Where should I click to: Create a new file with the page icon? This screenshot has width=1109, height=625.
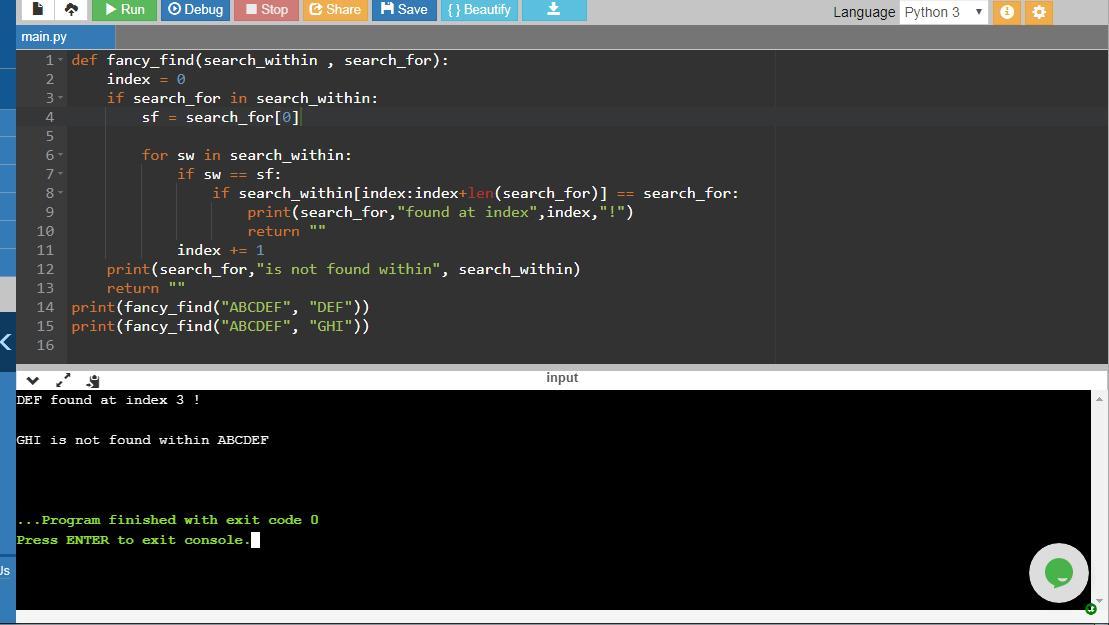click(38, 9)
